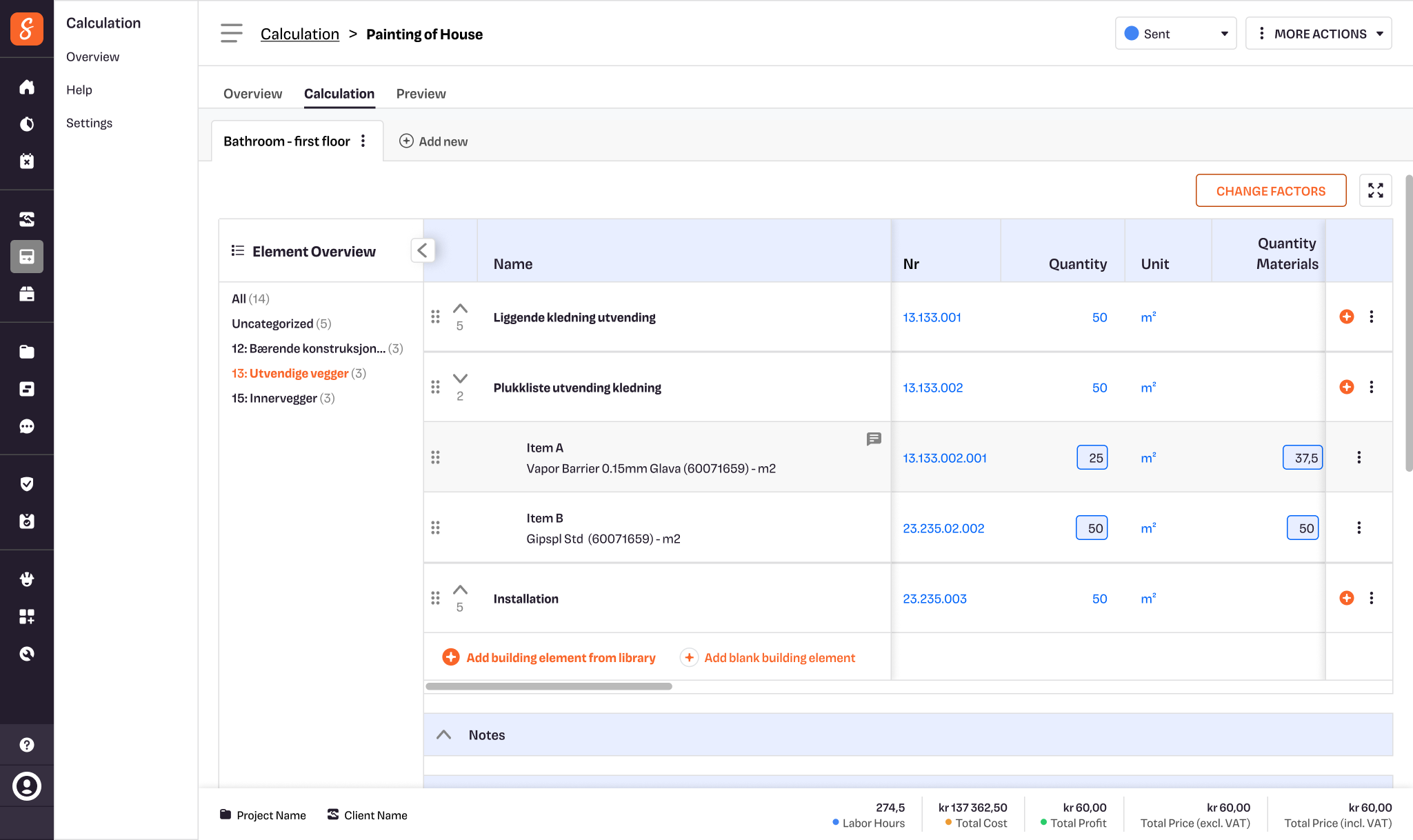Click the collapse arrow in Element Overview panel
The width and height of the screenshot is (1413, 840).
(422, 251)
